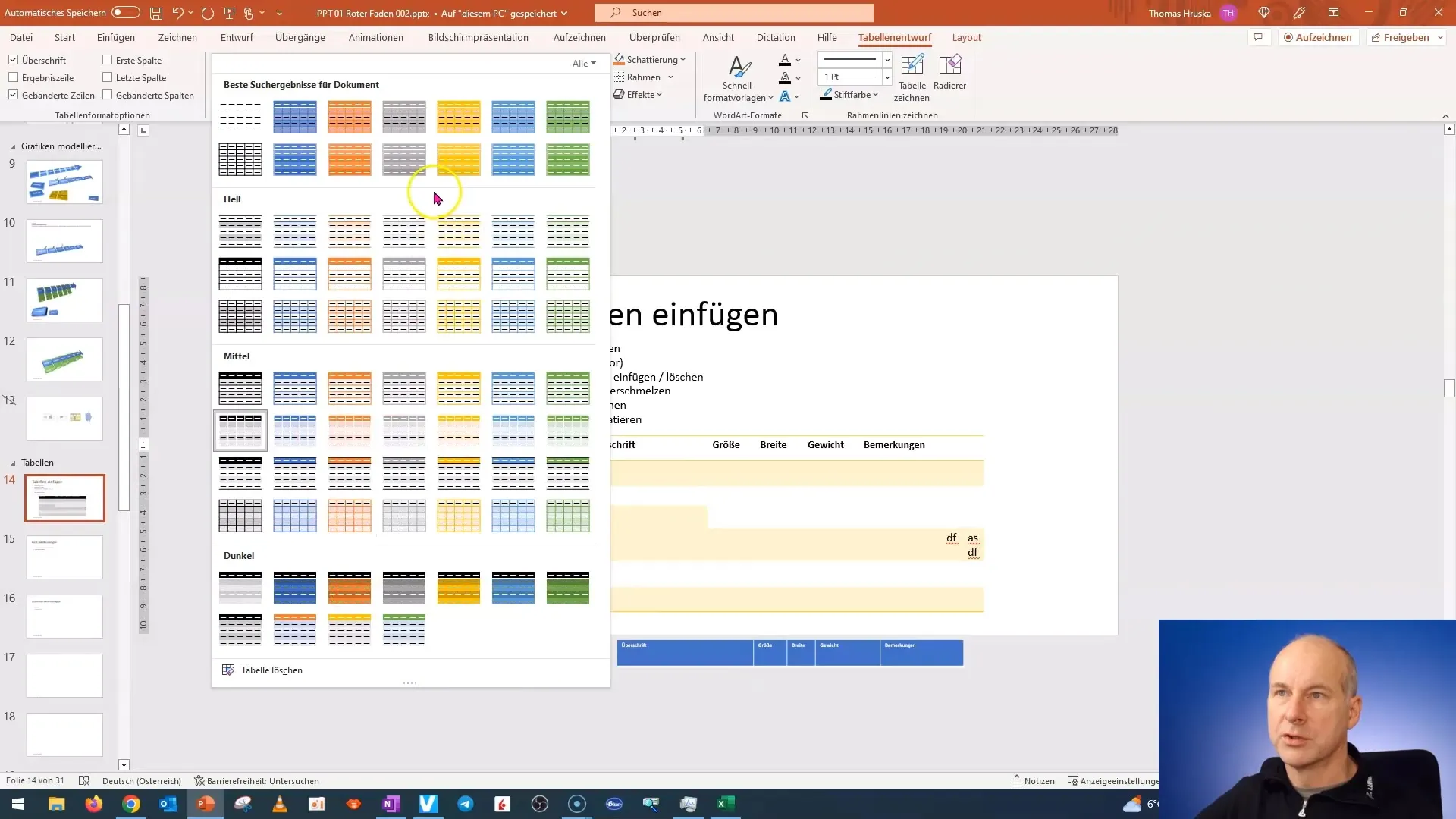Click the Aufzeichnen button at top right
1456x819 pixels.
click(x=1318, y=37)
